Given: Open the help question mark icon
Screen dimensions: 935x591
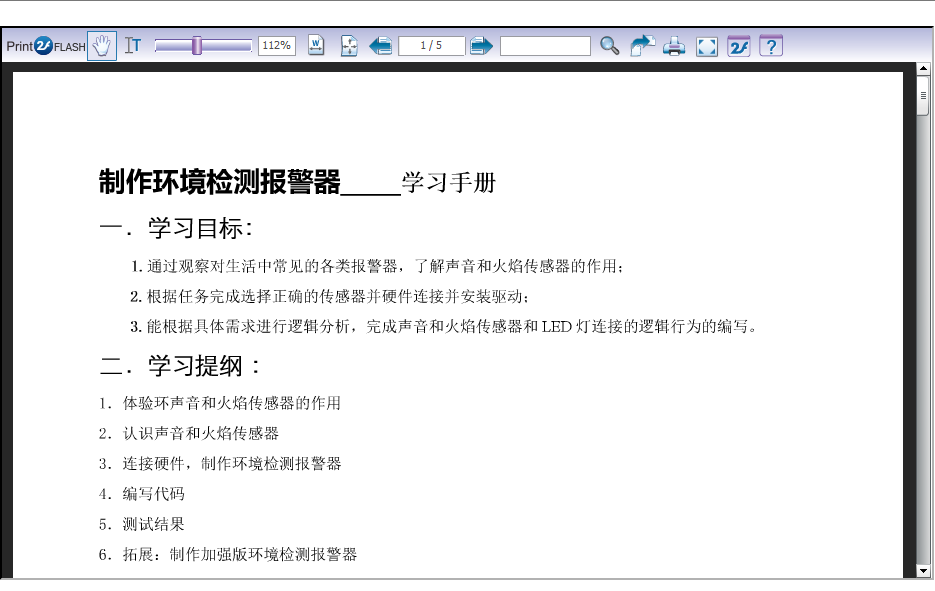Looking at the screenshot, I should (x=771, y=46).
